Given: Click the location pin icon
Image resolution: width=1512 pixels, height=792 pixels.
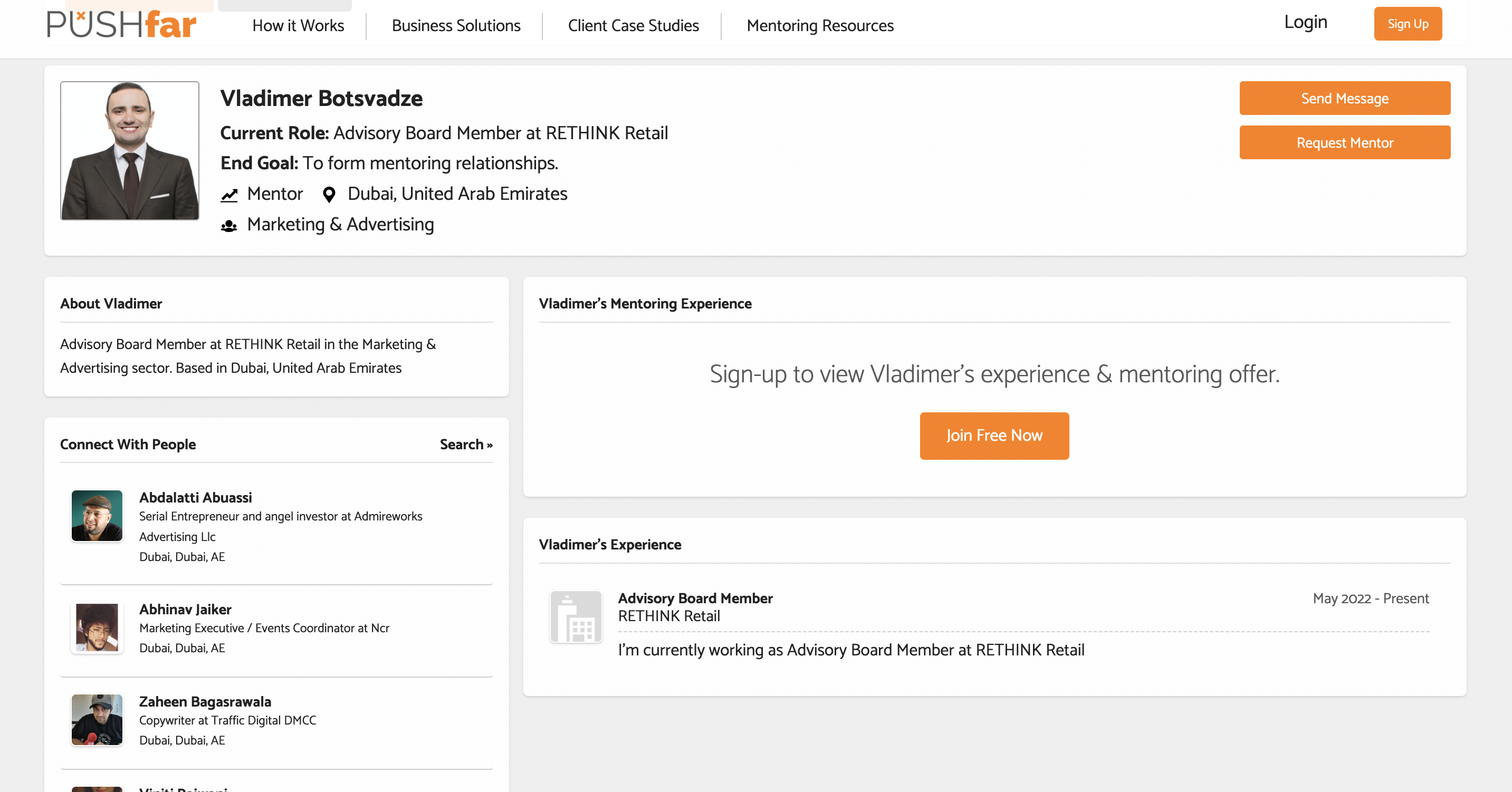Looking at the screenshot, I should pos(329,195).
